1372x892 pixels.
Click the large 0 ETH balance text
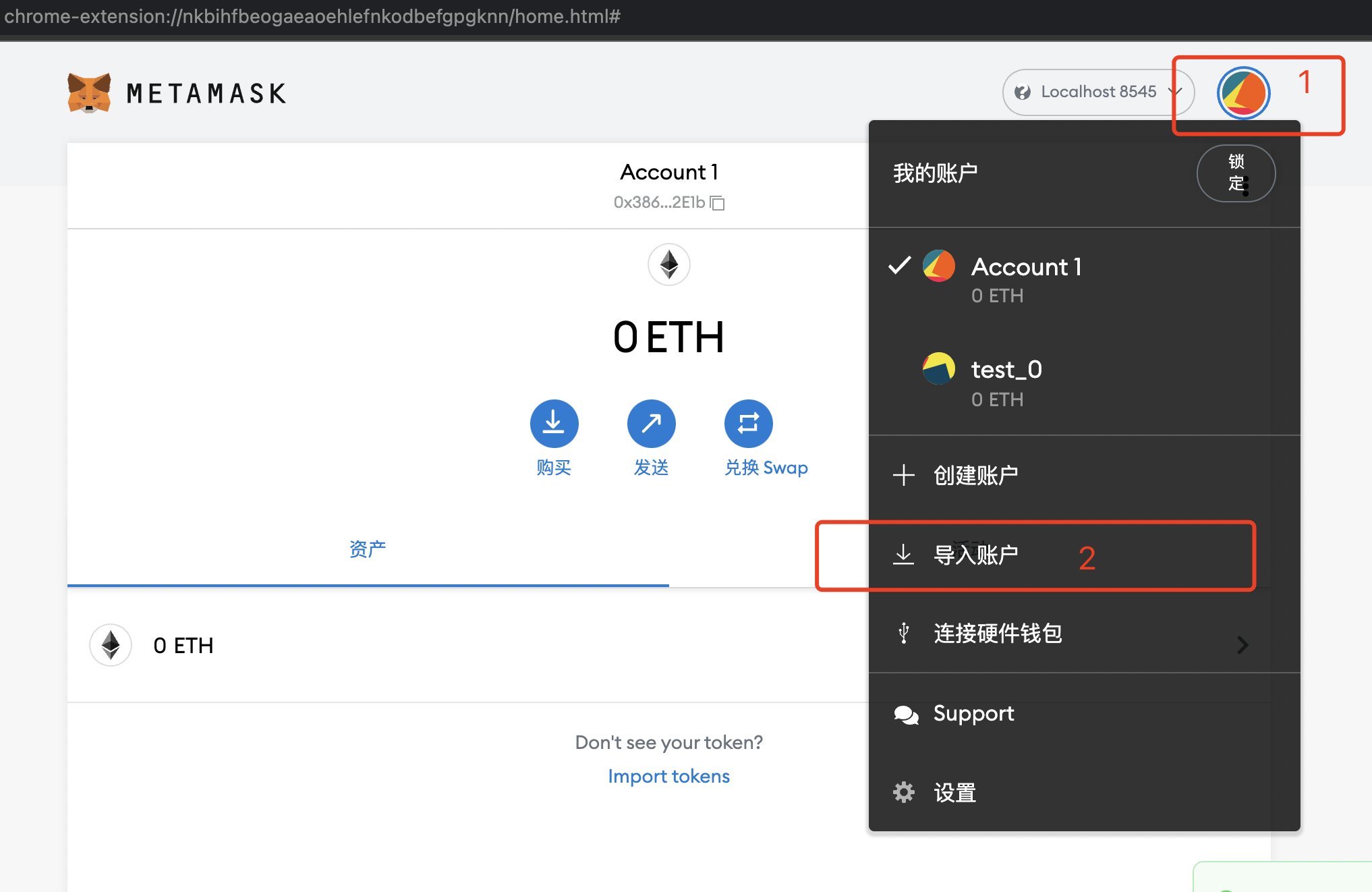[x=668, y=337]
